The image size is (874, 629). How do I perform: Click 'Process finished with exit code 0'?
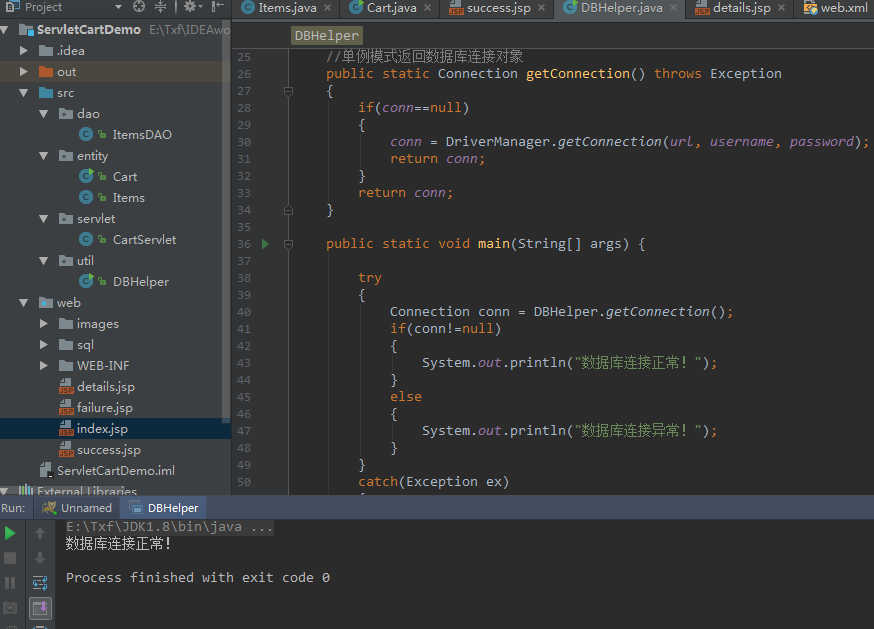tap(198, 578)
